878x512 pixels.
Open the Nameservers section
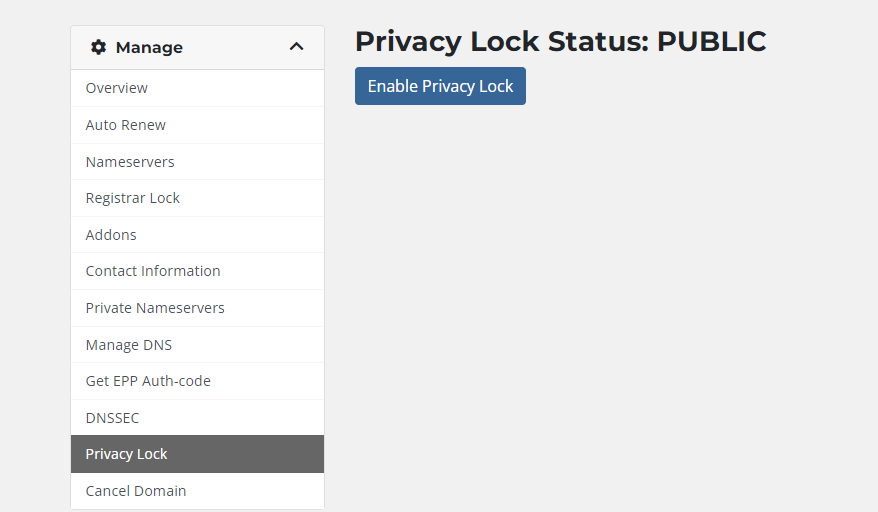(x=197, y=162)
